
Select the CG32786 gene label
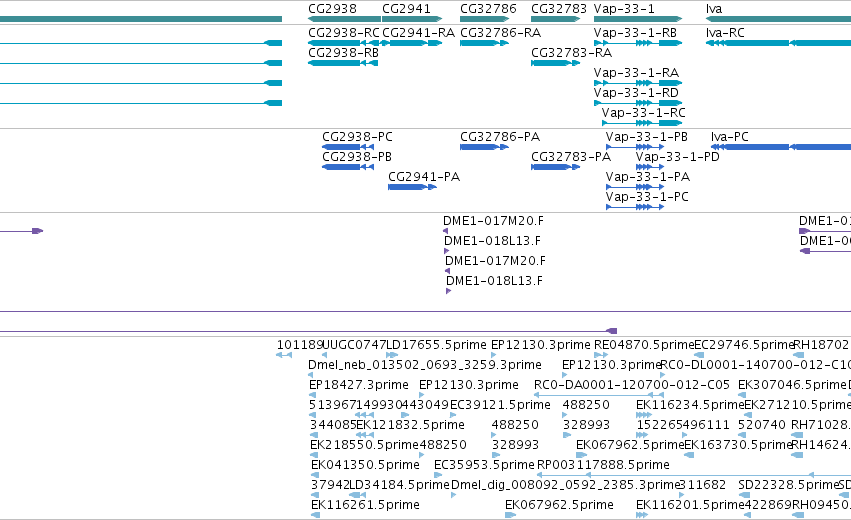[x=488, y=9]
